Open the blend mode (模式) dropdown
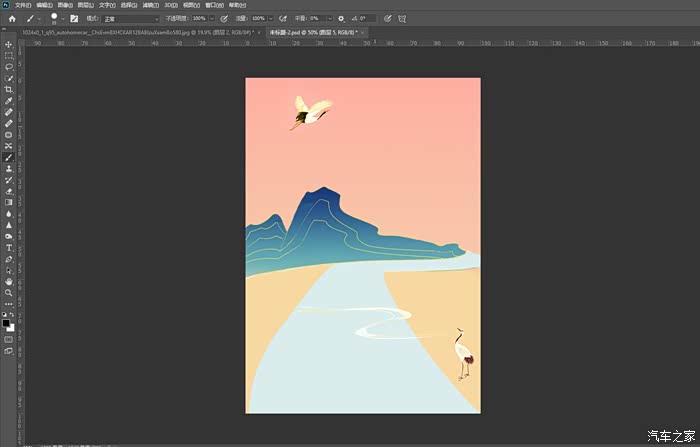 (130, 18)
